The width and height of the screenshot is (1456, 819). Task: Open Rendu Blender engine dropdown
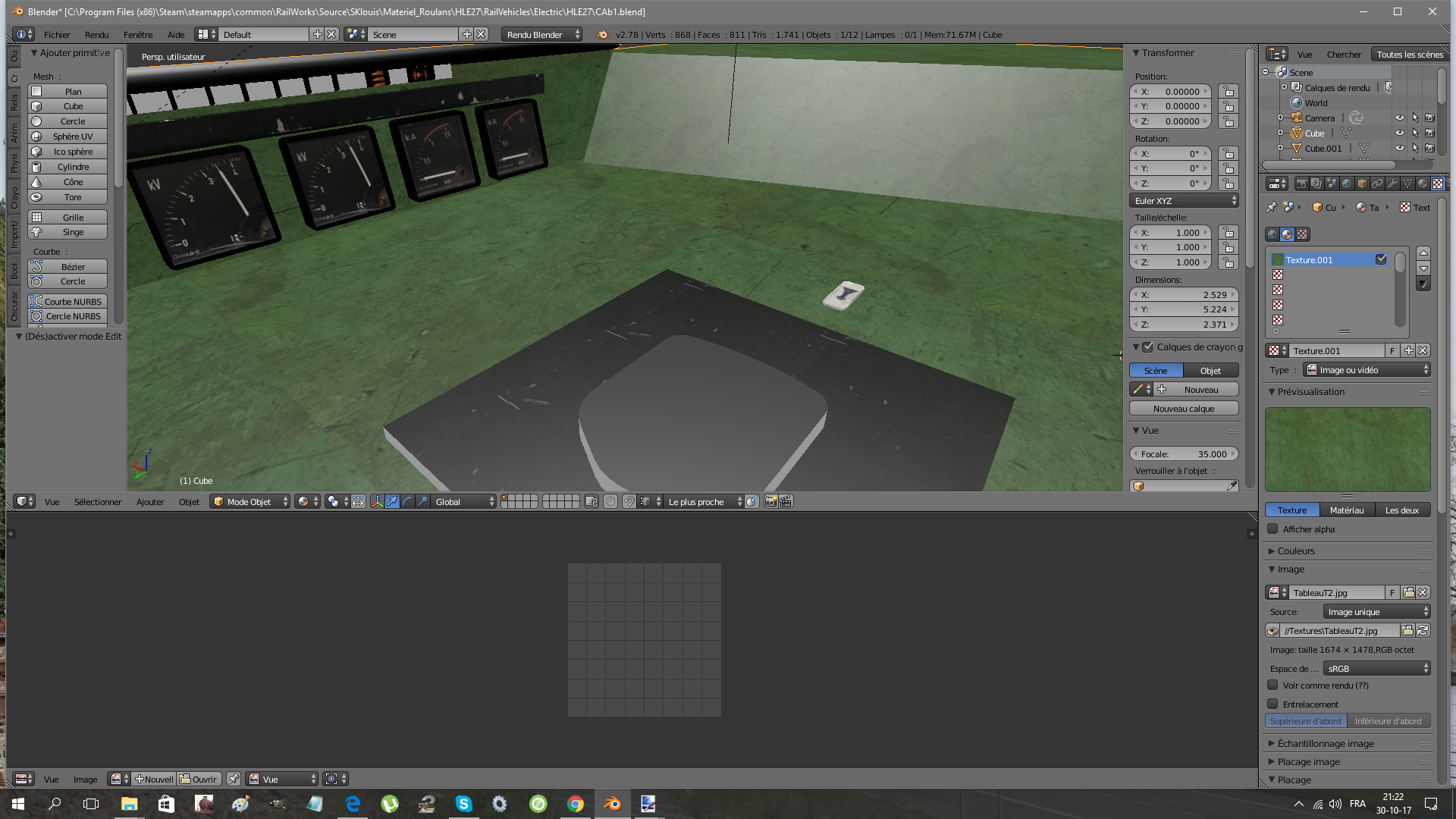coord(541,34)
